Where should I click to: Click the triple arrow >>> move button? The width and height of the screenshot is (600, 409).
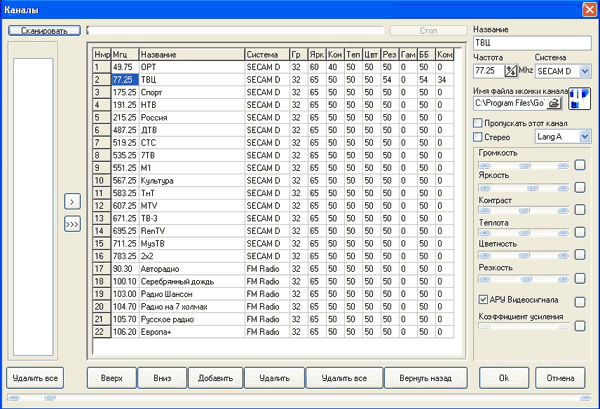pos(72,224)
